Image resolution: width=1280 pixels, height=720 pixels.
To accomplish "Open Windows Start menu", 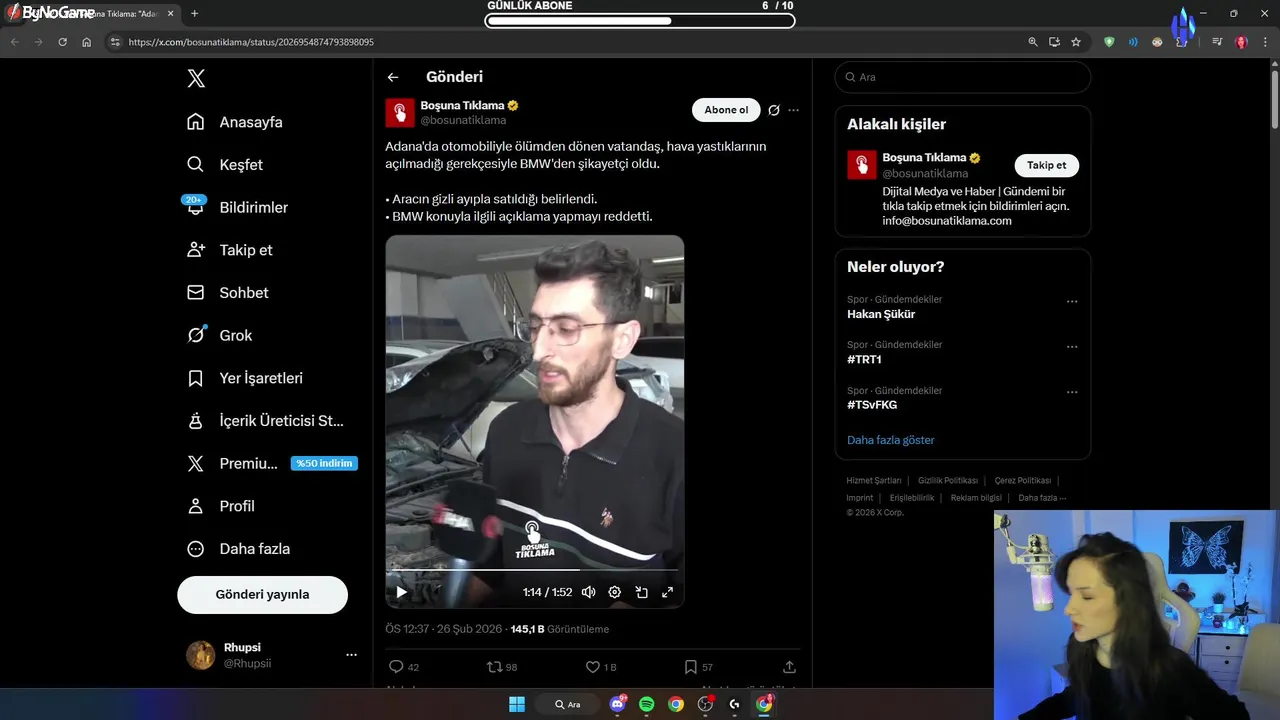I will (517, 704).
